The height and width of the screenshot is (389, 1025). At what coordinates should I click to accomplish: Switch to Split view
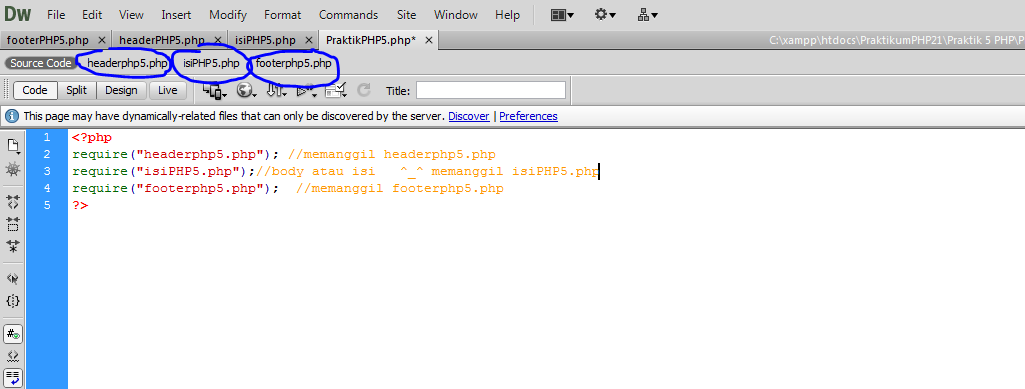[76, 90]
